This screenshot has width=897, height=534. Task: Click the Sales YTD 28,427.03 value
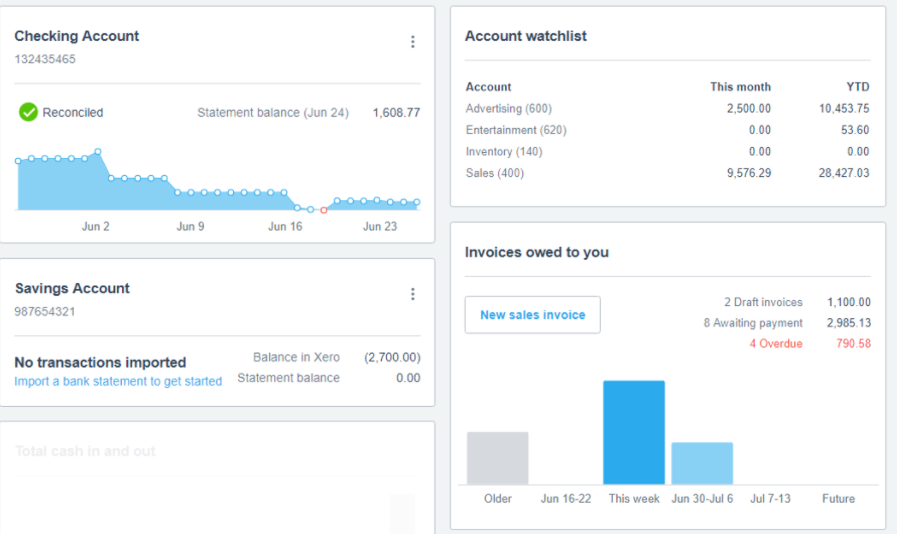pos(844,173)
